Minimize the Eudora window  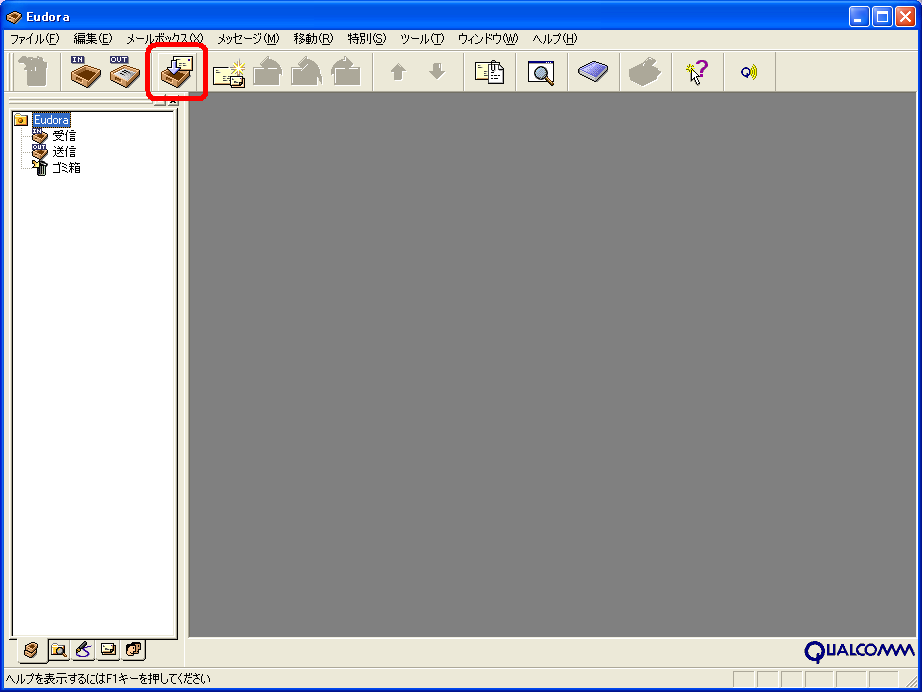coord(859,17)
